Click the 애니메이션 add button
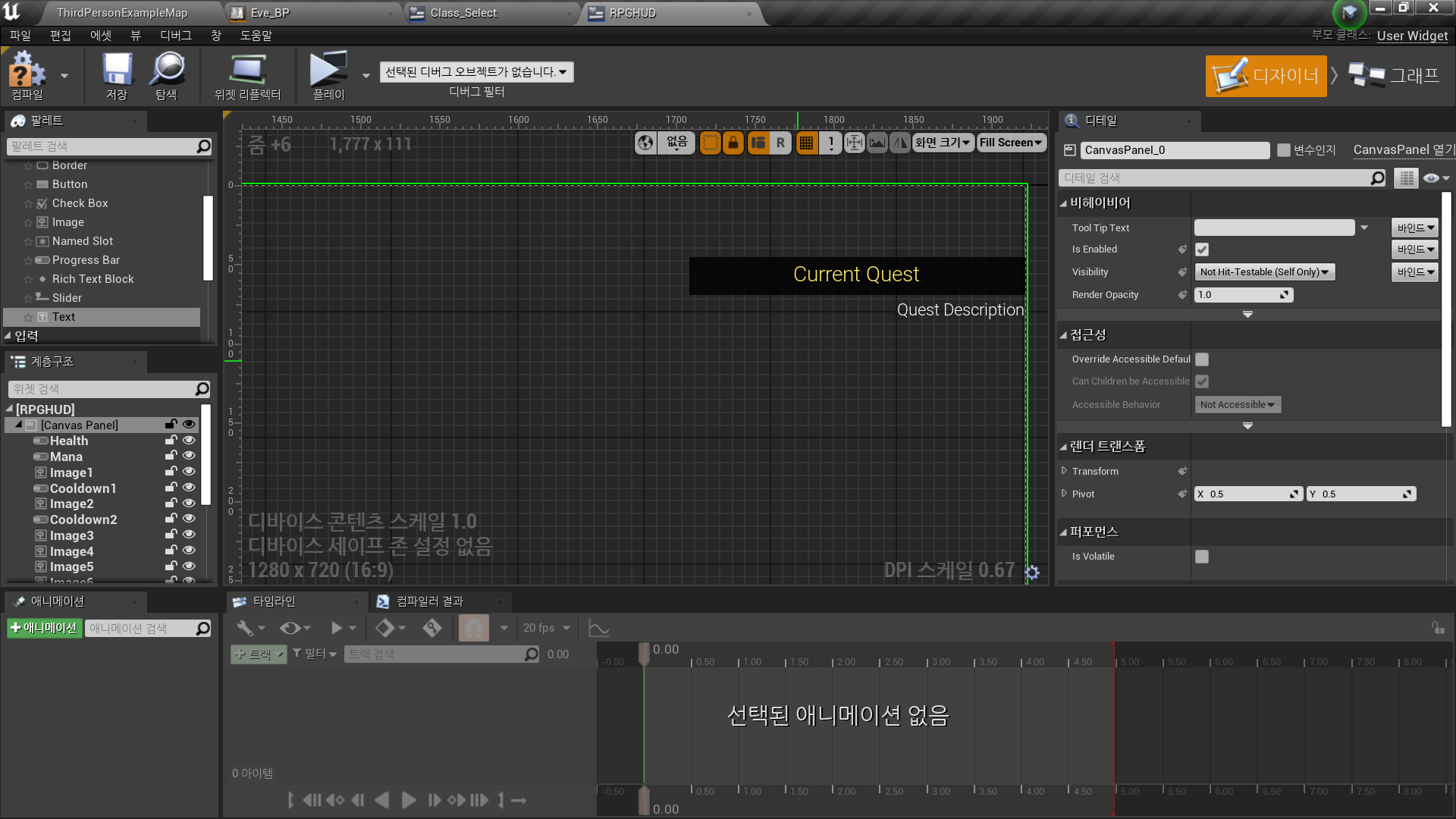This screenshot has height=819, width=1456. coord(44,628)
